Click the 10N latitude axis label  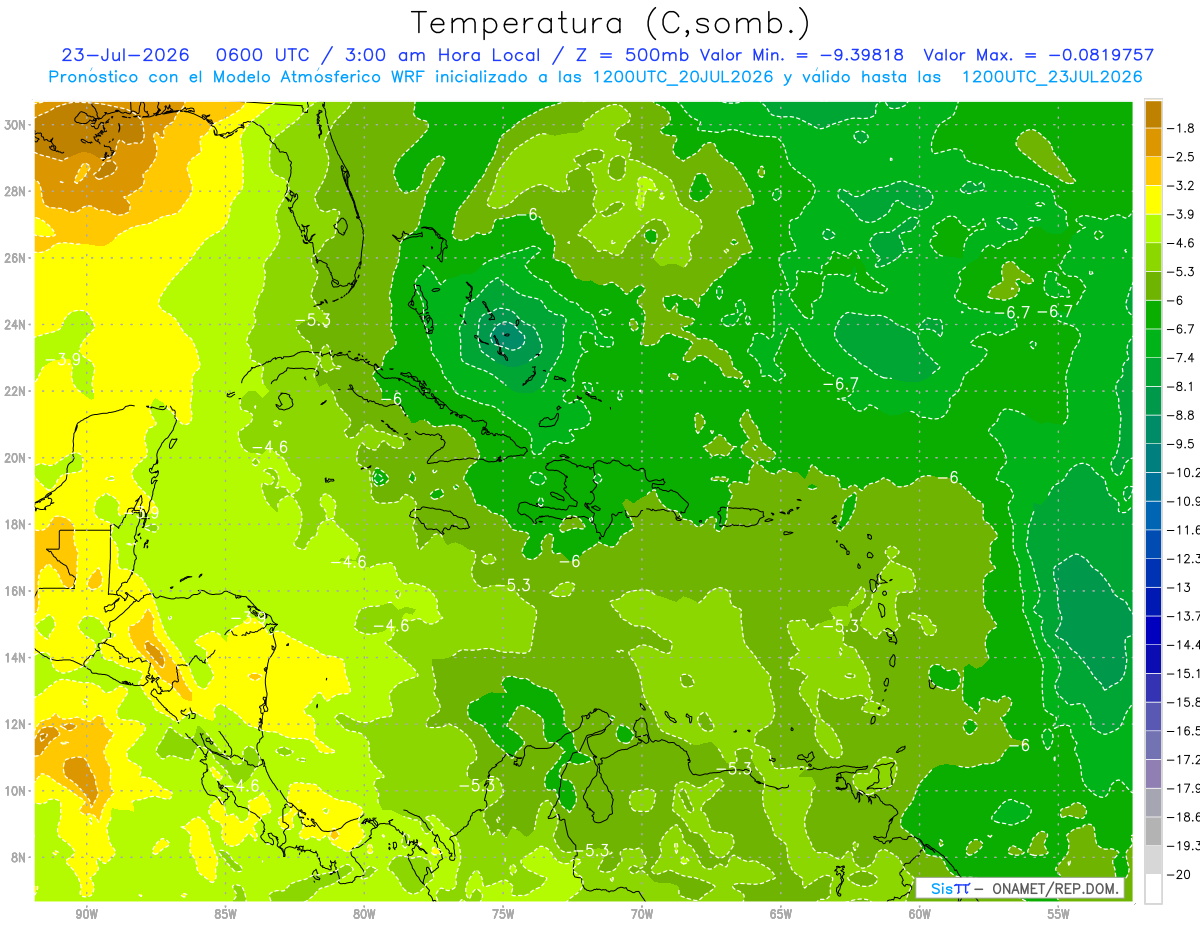17,790
